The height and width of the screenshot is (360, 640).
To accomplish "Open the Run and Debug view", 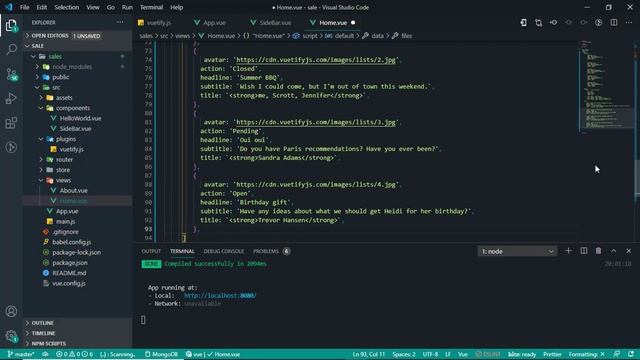I will click(x=11, y=98).
